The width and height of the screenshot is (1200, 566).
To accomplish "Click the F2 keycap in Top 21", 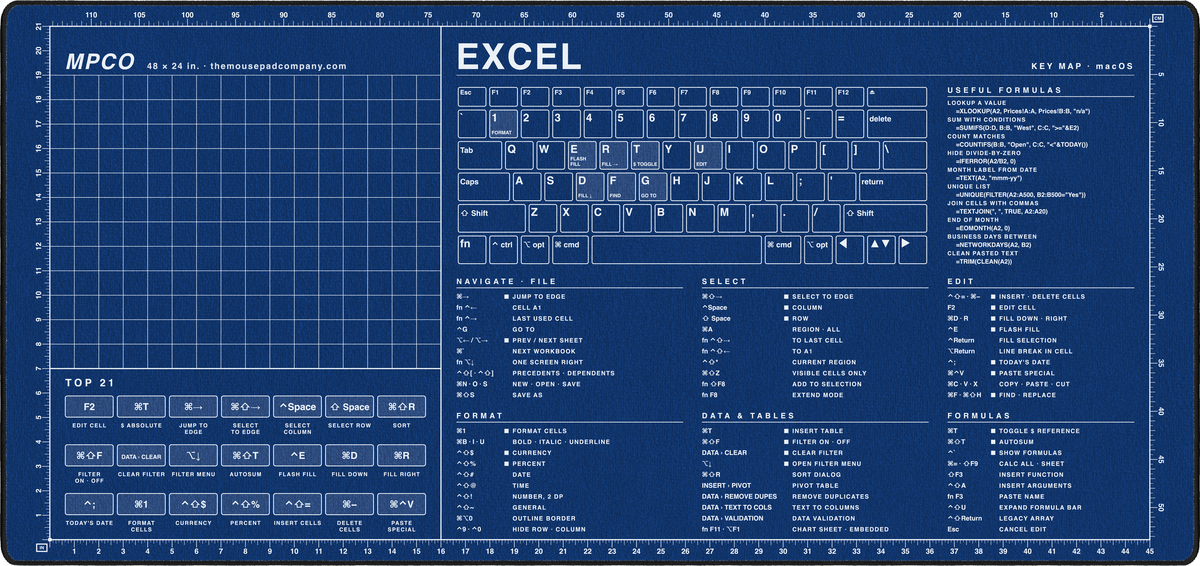I will click(x=89, y=407).
